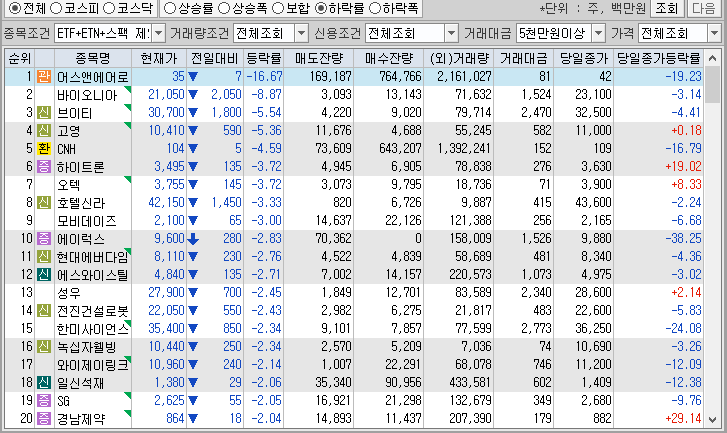The width and height of the screenshot is (727, 433).
Task: Click the down triangle in 한미사이언스 row
Action: coord(193,329)
